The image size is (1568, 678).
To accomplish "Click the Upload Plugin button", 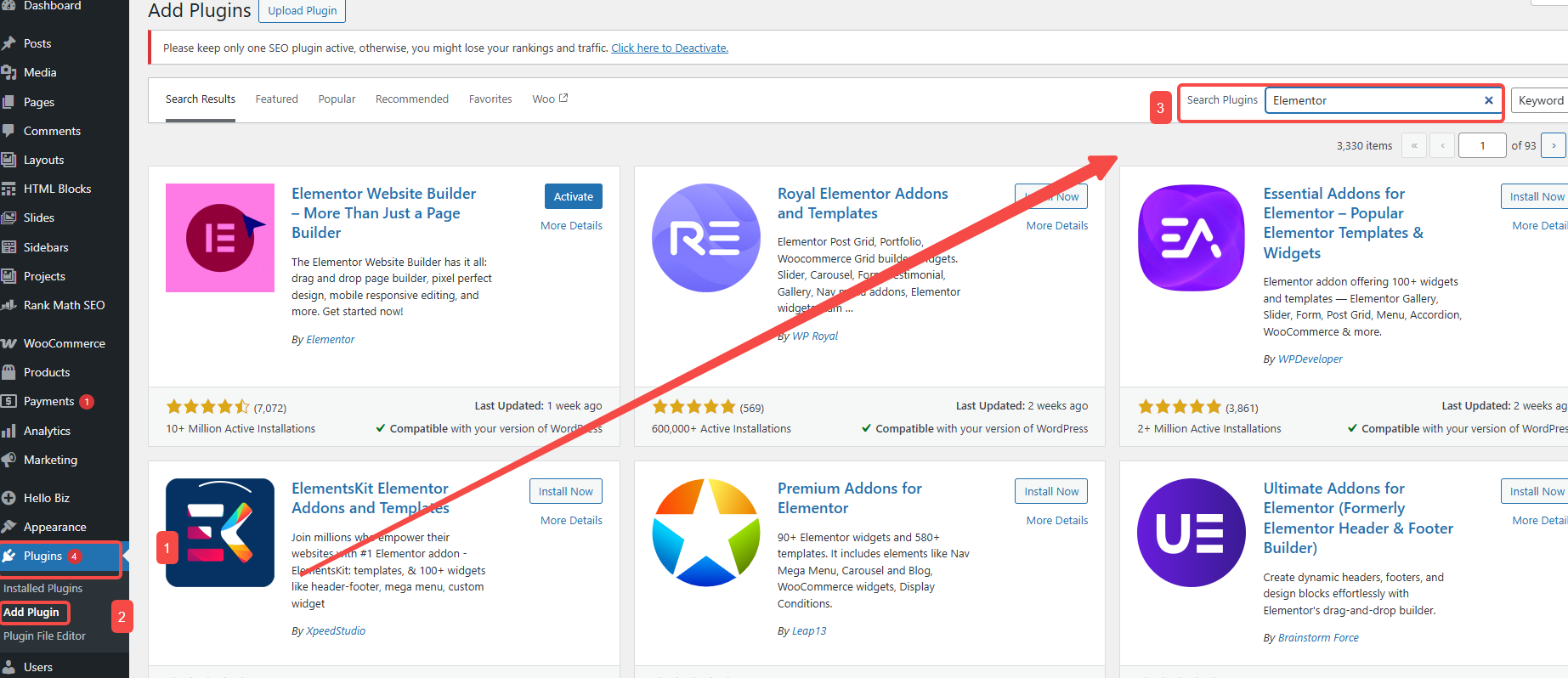I will 303,11.
